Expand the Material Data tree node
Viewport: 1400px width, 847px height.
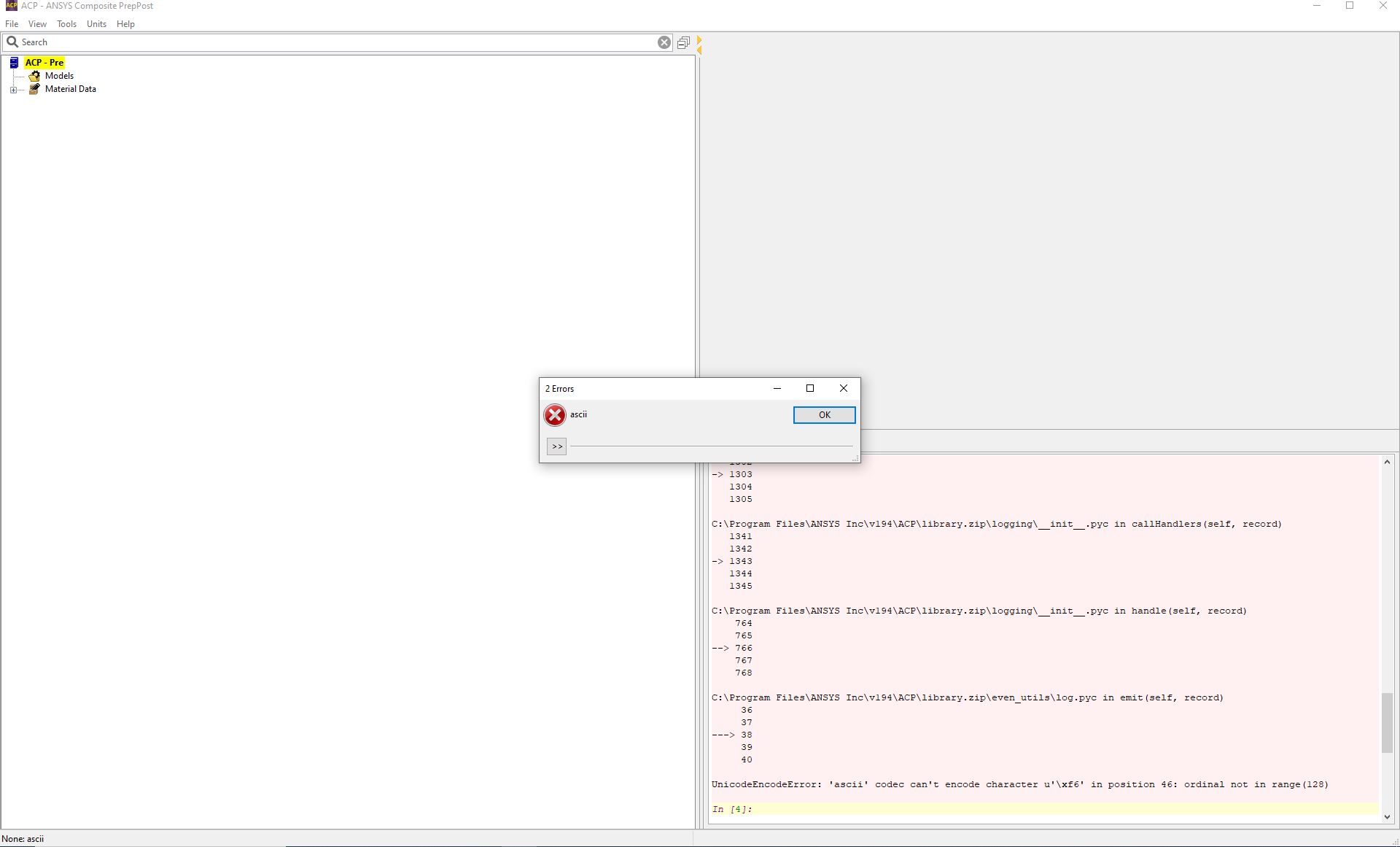13,90
